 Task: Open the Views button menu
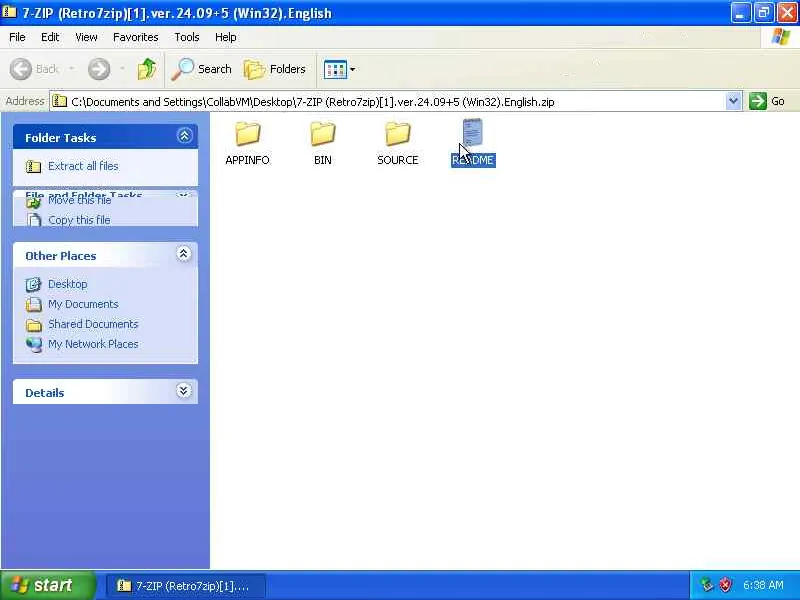pos(339,69)
